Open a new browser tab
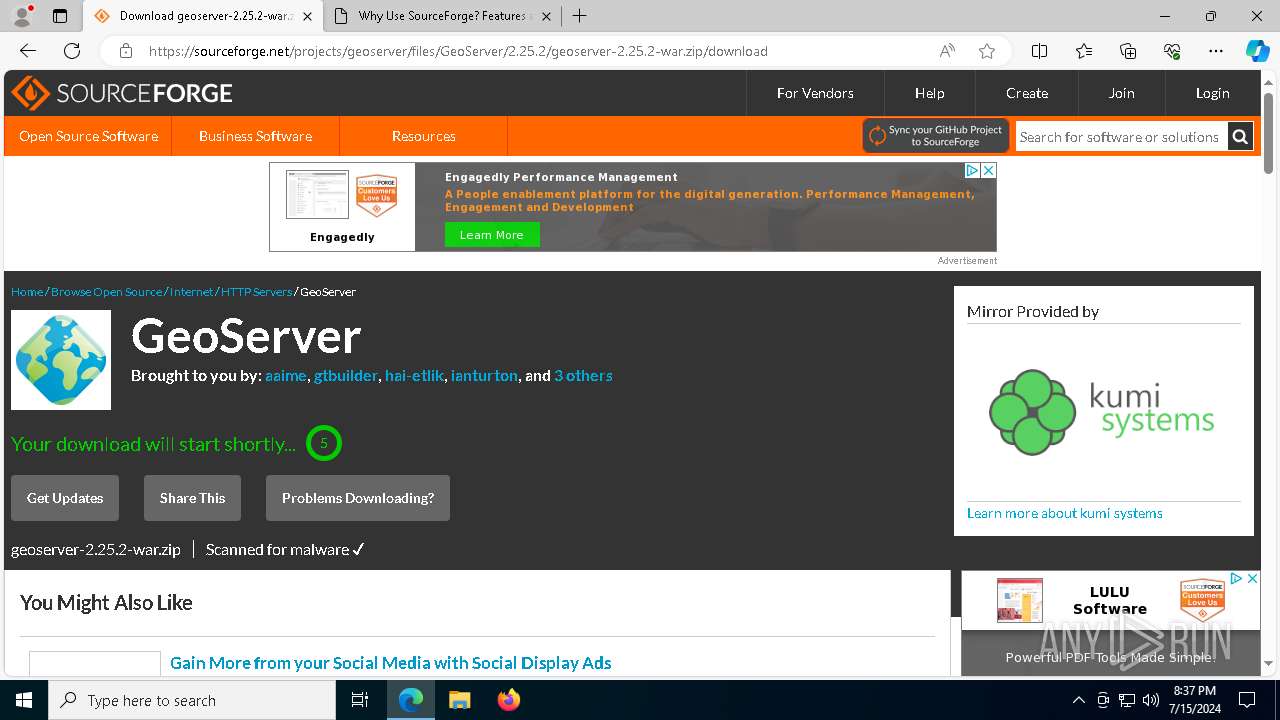This screenshot has height=720, width=1280. 579,16
